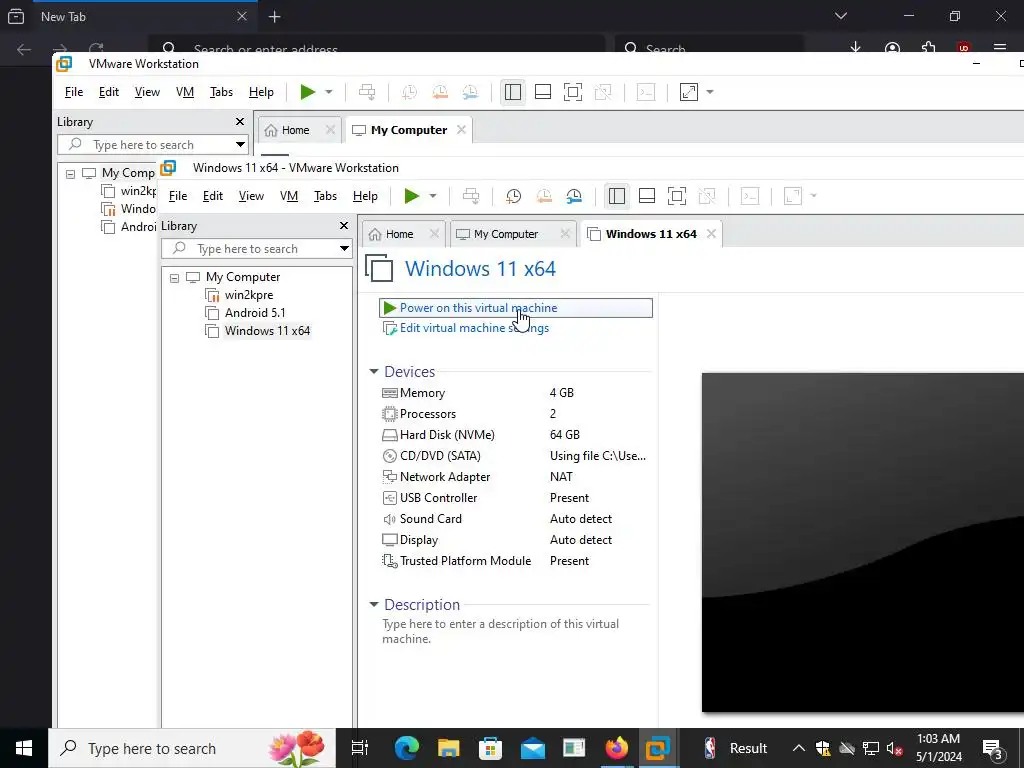Toggle thumbnail bar icon in front window
Viewport: 1024px width, 768px height.
point(647,196)
